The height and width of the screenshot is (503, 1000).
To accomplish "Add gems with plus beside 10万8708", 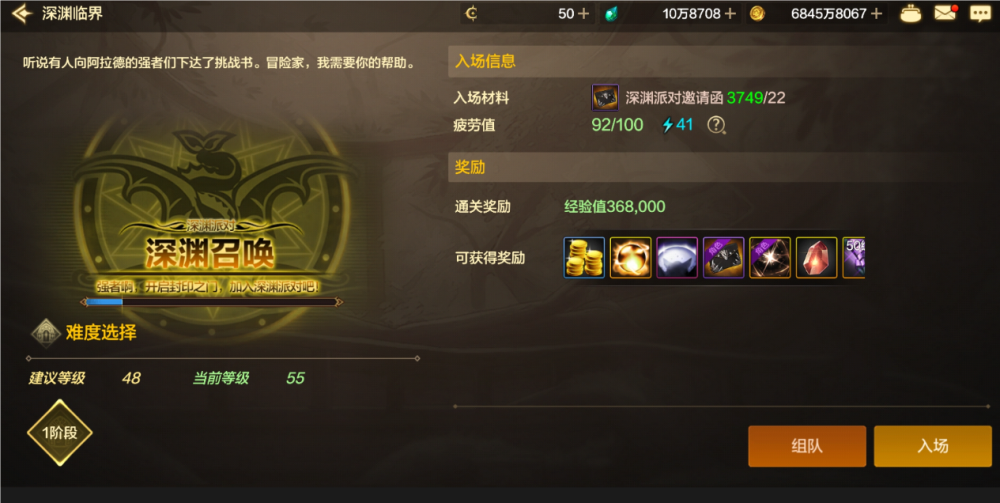I will (730, 13).
